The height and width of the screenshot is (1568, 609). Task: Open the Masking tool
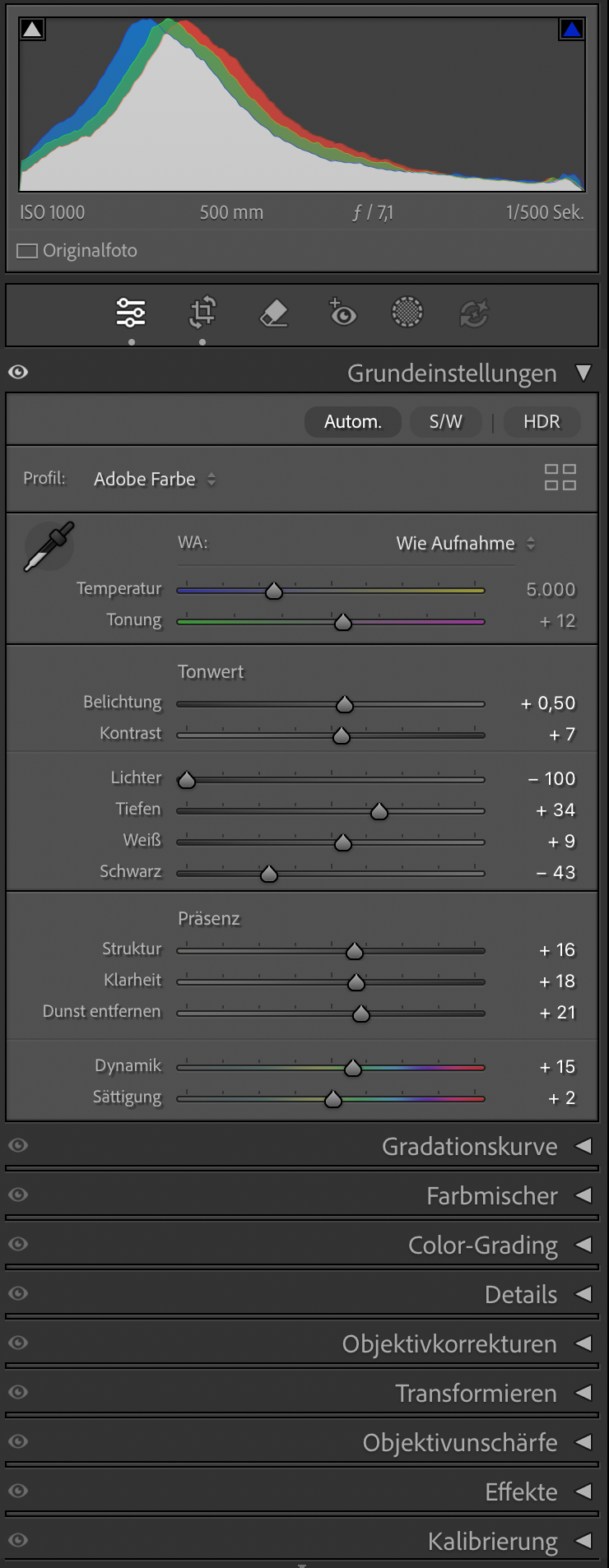click(x=407, y=313)
